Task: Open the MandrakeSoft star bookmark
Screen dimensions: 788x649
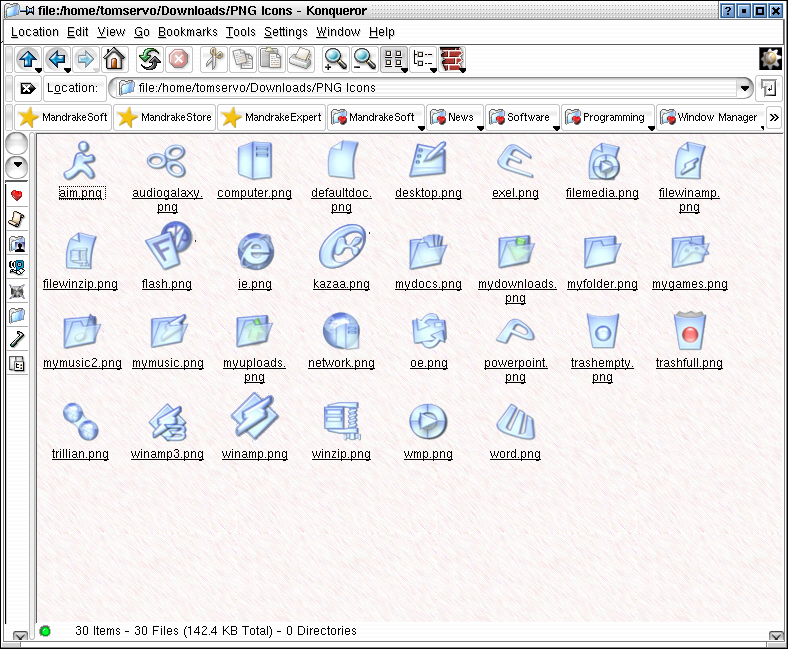Action: point(63,118)
